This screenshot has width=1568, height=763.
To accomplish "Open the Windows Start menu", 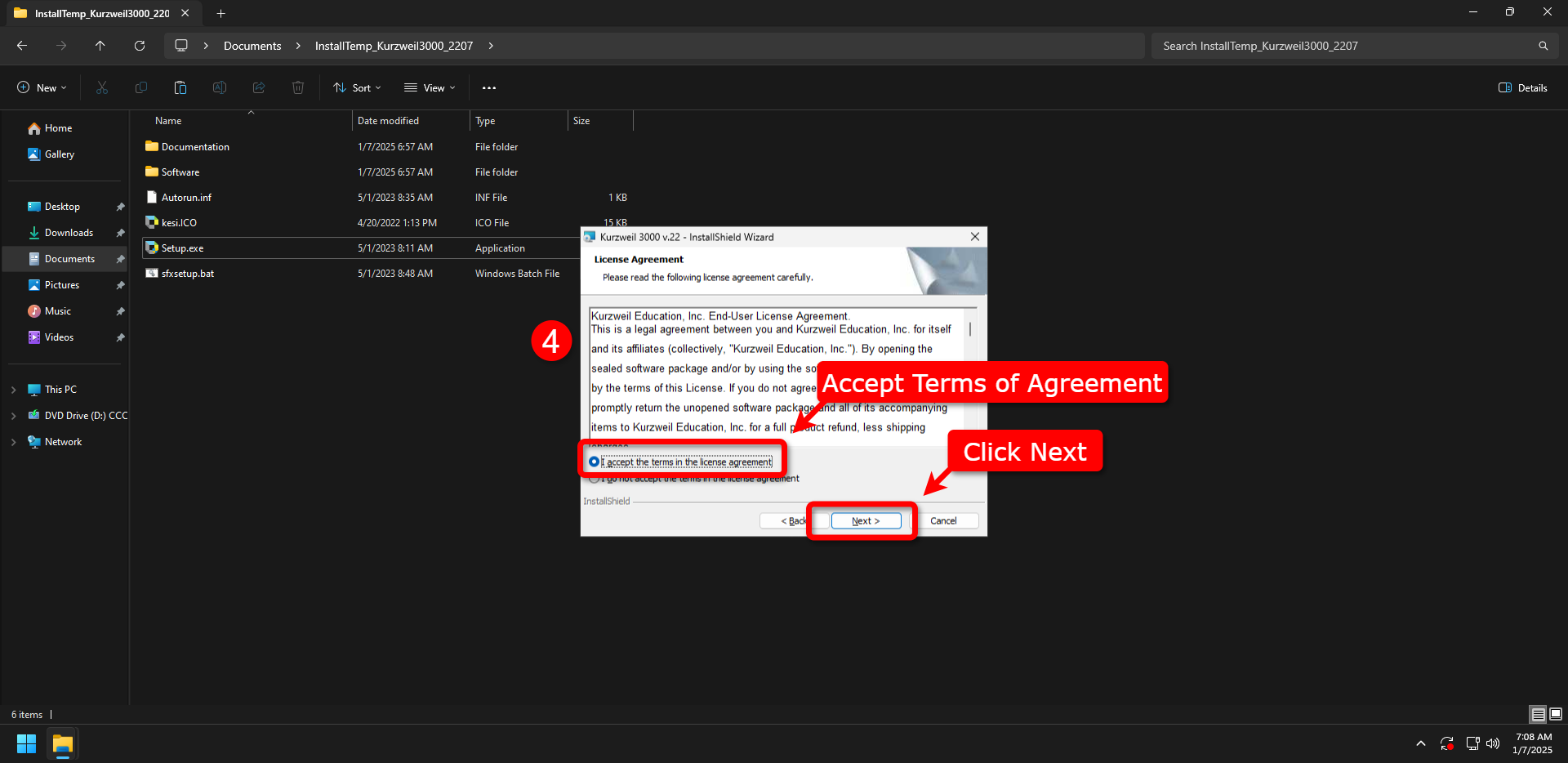I will point(27,743).
